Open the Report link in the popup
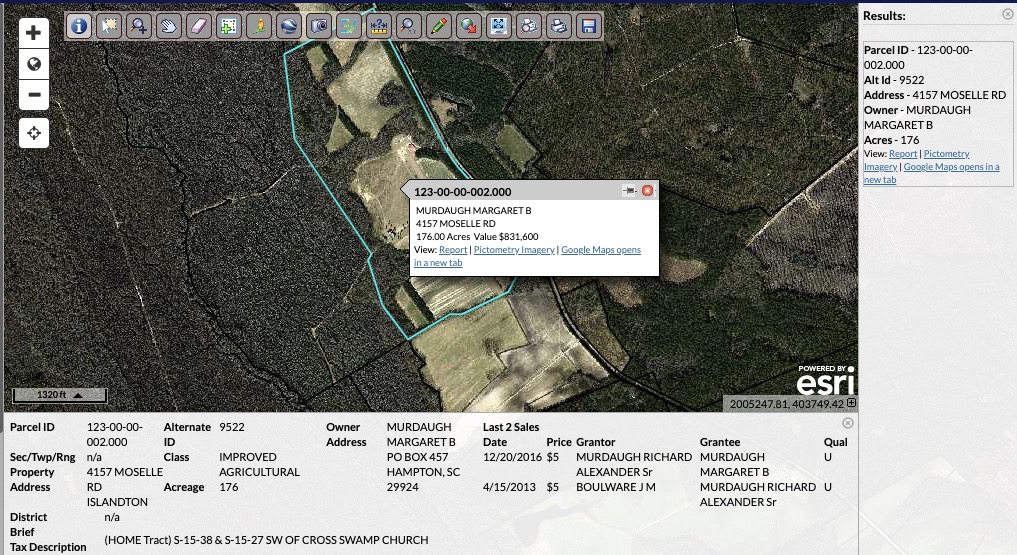 [453, 250]
